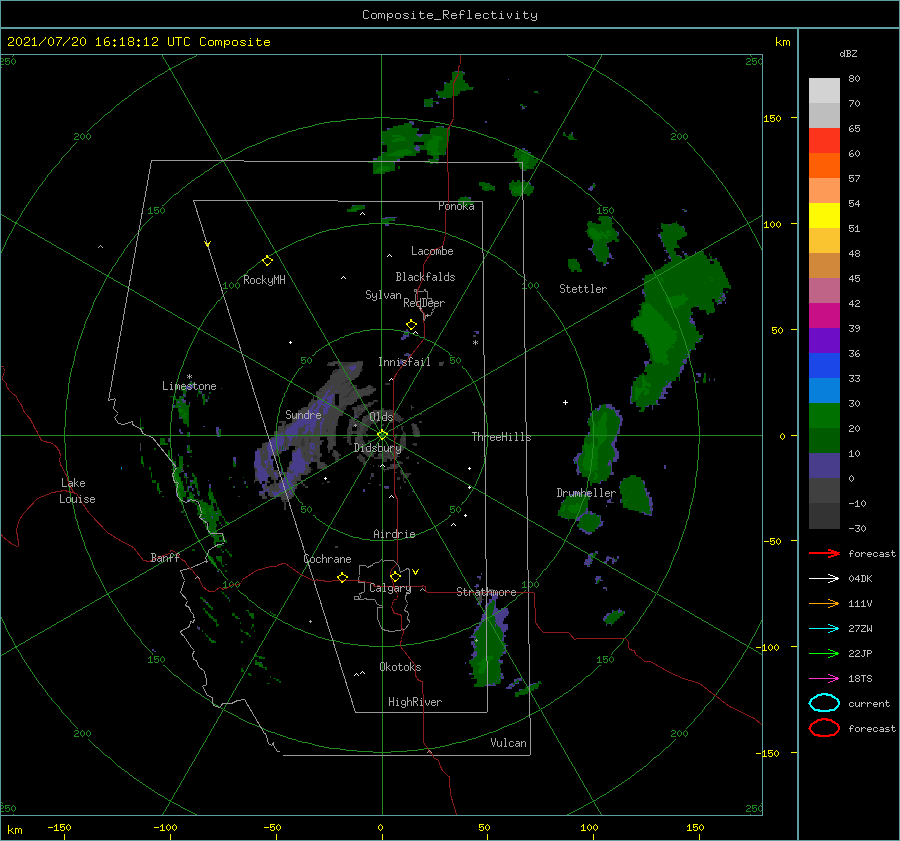Click the lightest gray 70-80 dBZ swatch
Image resolution: width=900 pixels, height=841 pixels.
[x=824, y=91]
